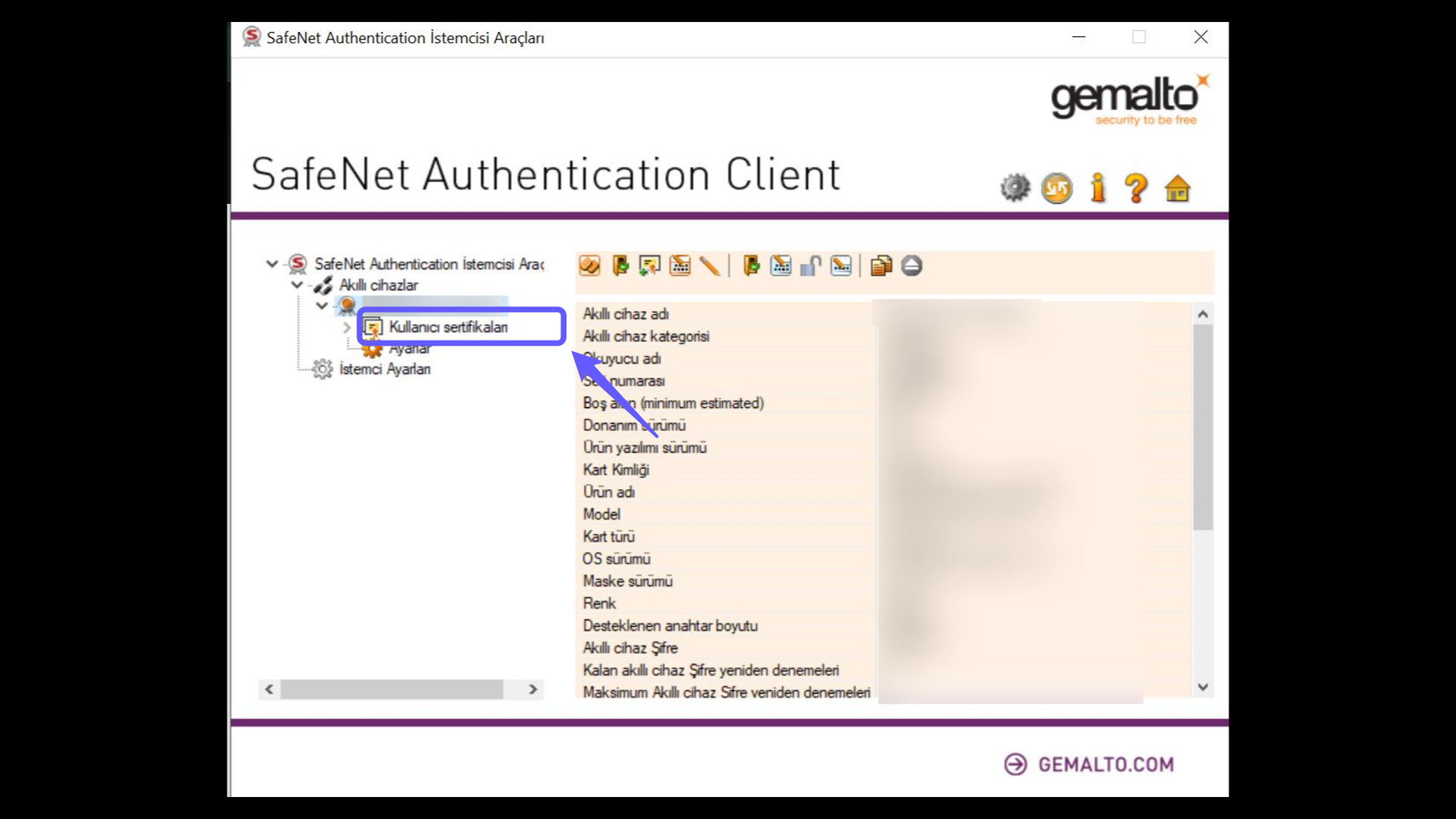This screenshot has width=1456, height=819.
Task: Open the İstemci Ayarları node
Action: [x=384, y=369]
